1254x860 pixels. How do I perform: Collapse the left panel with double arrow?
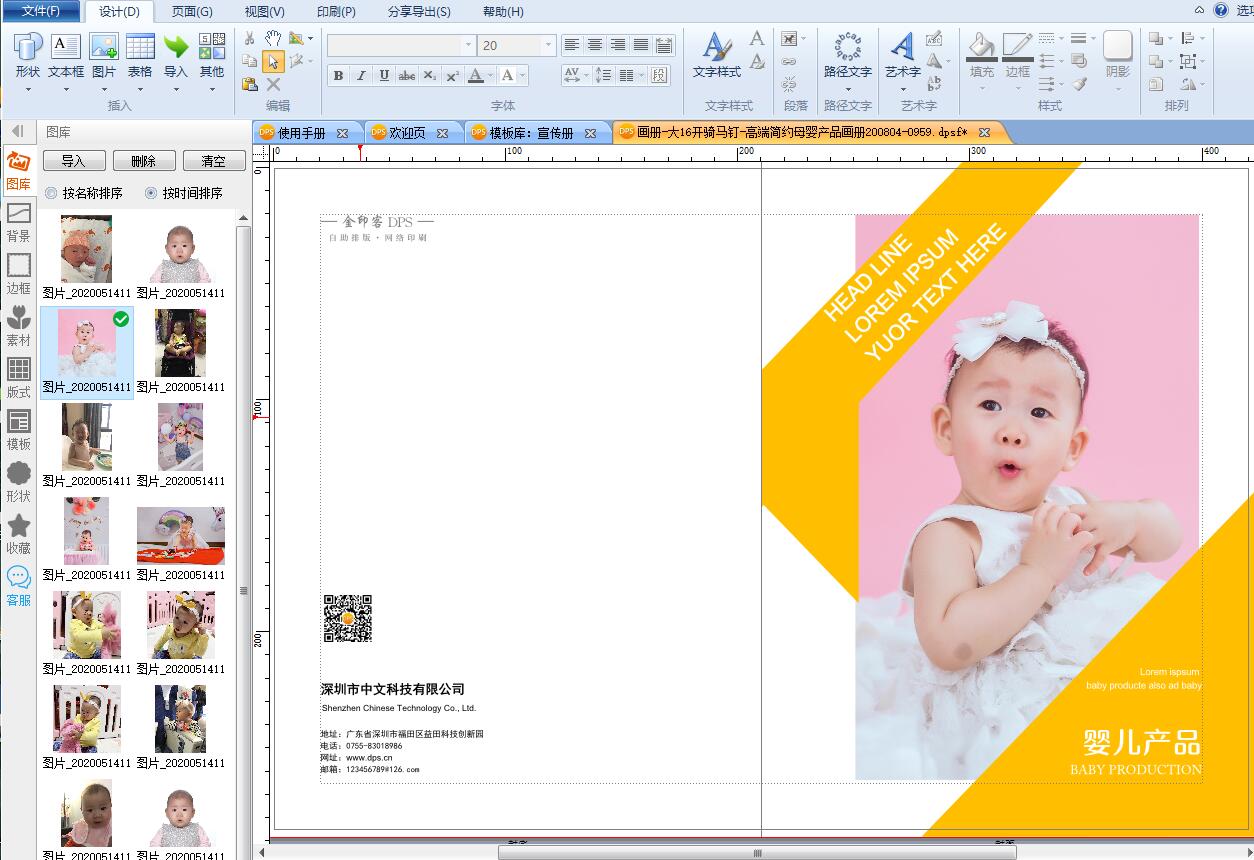coord(17,131)
